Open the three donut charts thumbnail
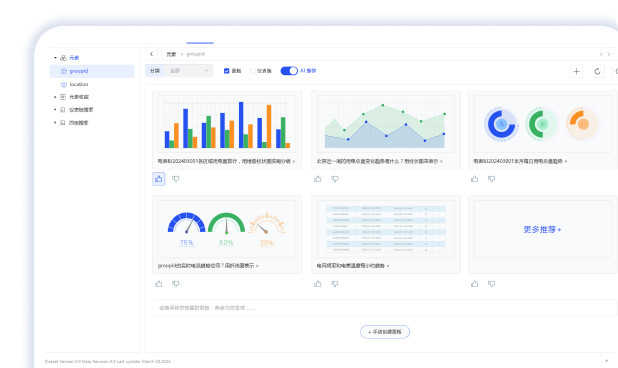 click(x=542, y=124)
